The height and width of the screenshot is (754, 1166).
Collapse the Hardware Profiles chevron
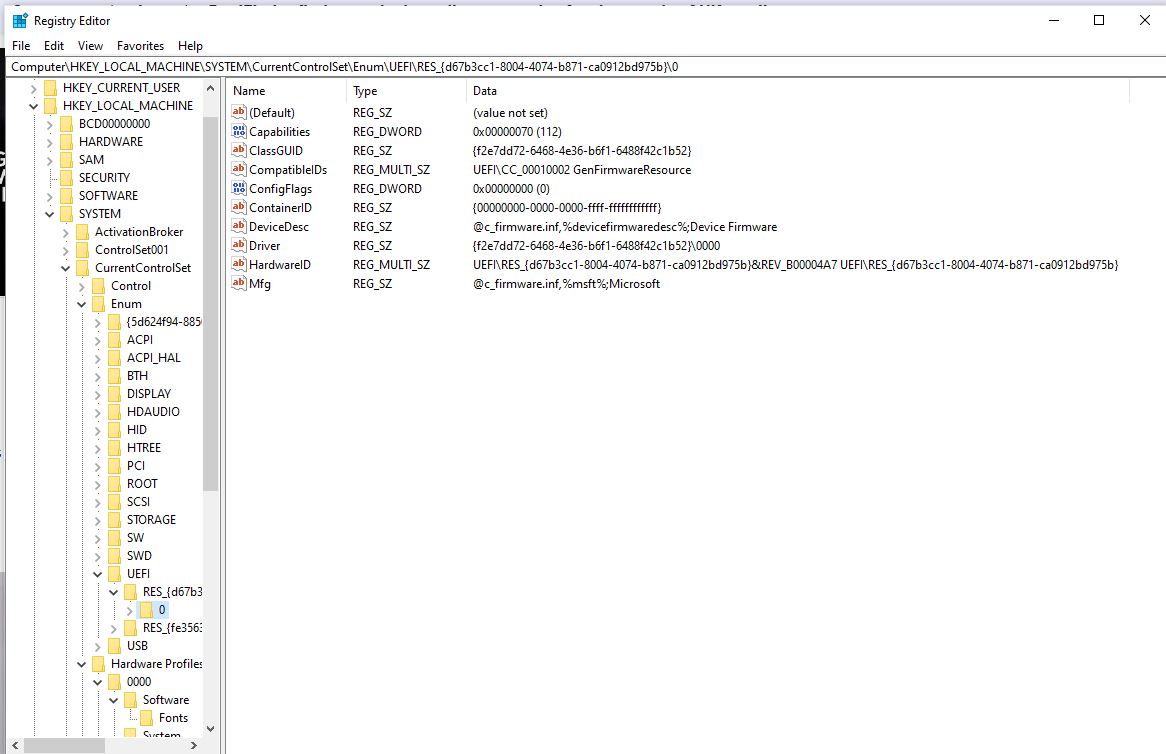pyautogui.click(x=82, y=664)
